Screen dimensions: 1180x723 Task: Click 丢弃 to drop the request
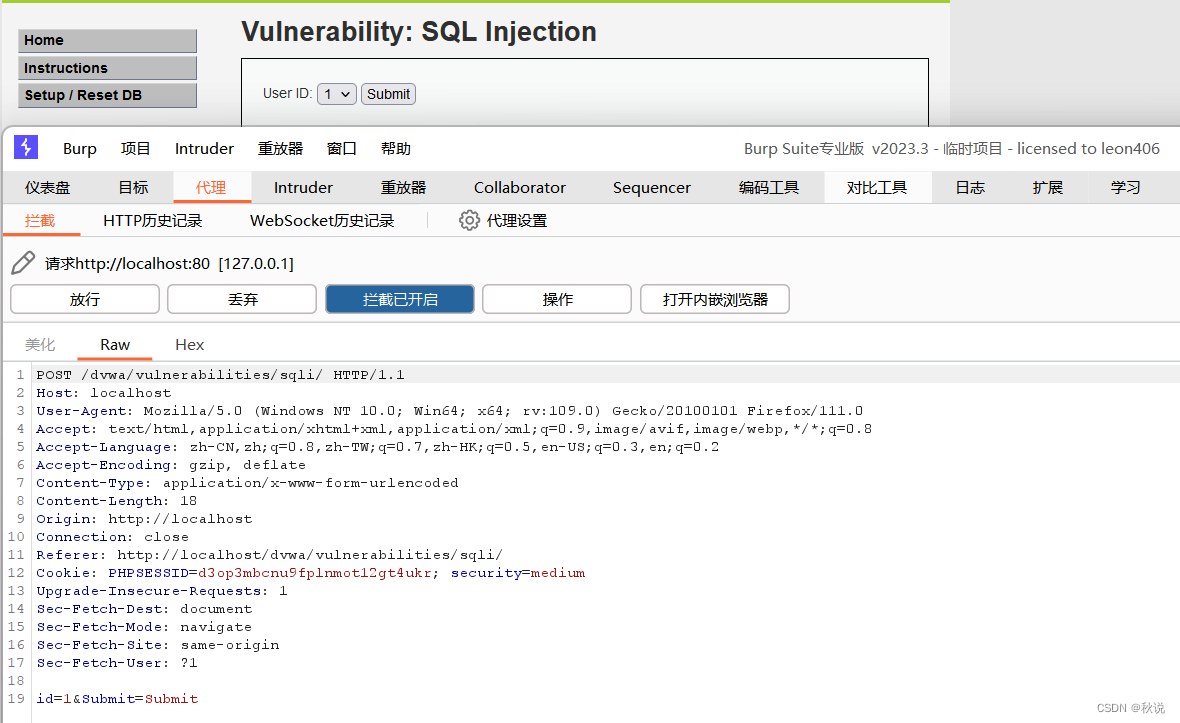tap(242, 299)
